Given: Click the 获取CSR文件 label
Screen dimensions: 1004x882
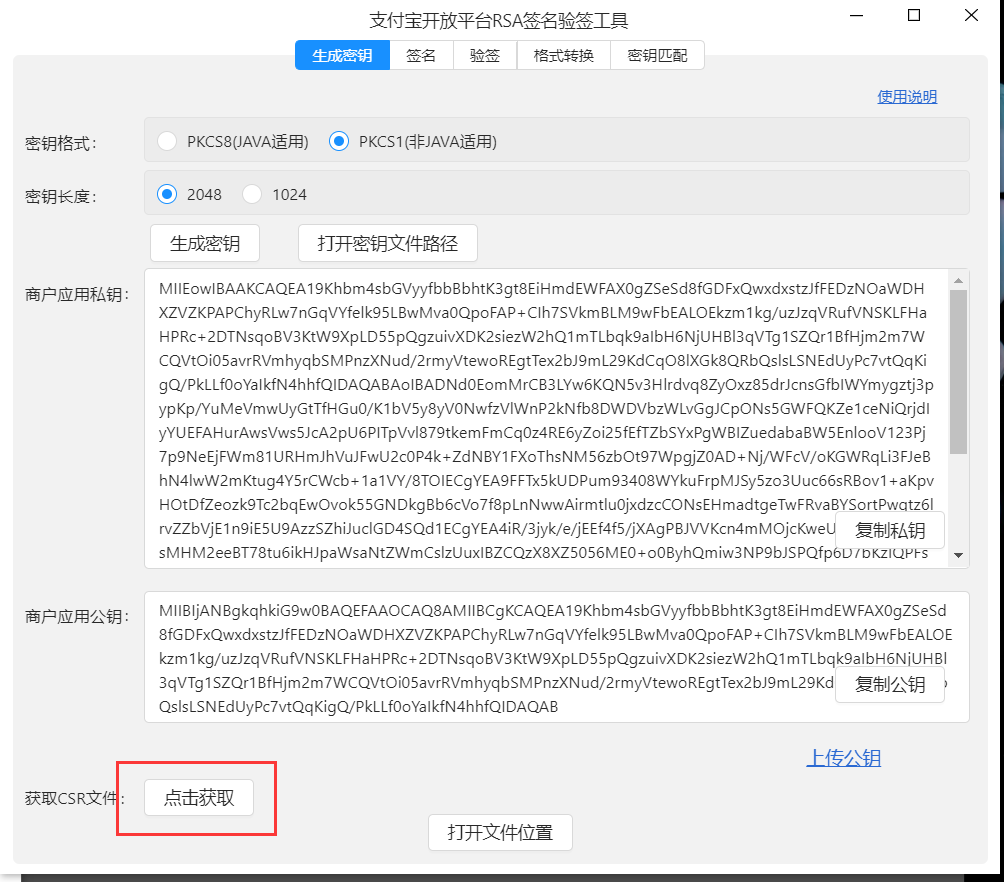Looking at the screenshot, I should pos(74,798).
